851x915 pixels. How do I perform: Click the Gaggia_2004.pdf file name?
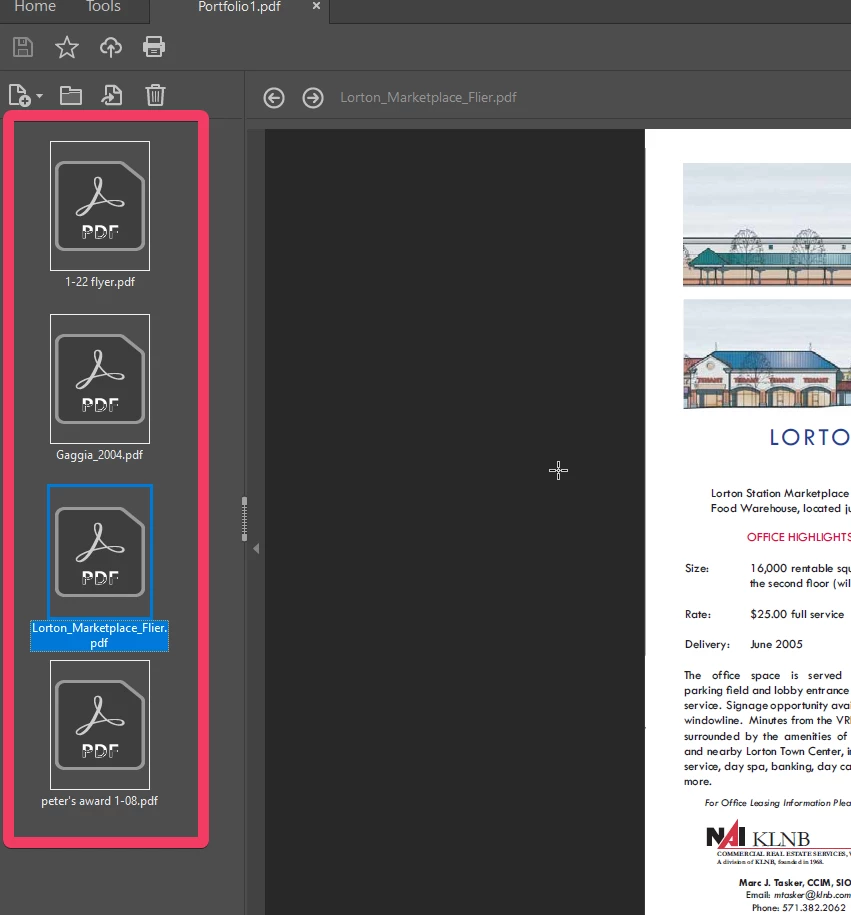pyautogui.click(x=99, y=455)
